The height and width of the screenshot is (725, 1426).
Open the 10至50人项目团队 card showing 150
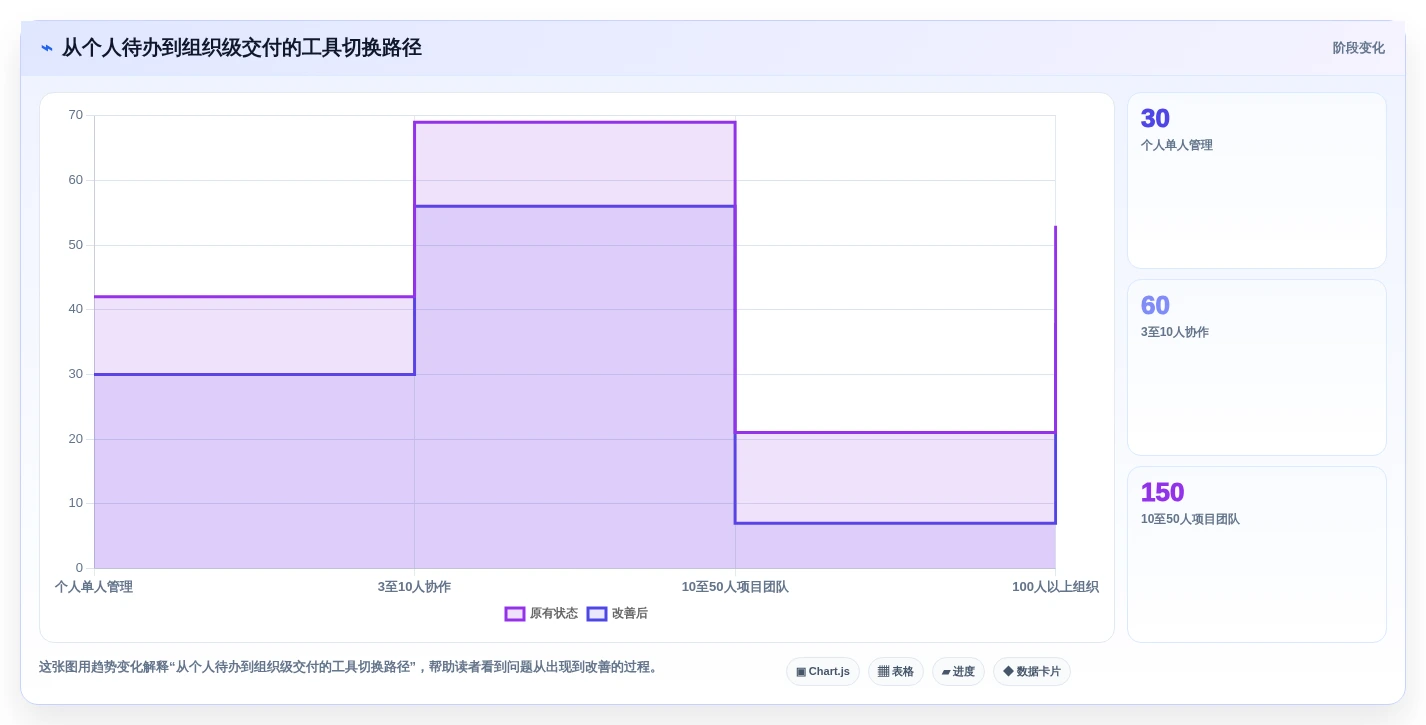click(1257, 554)
